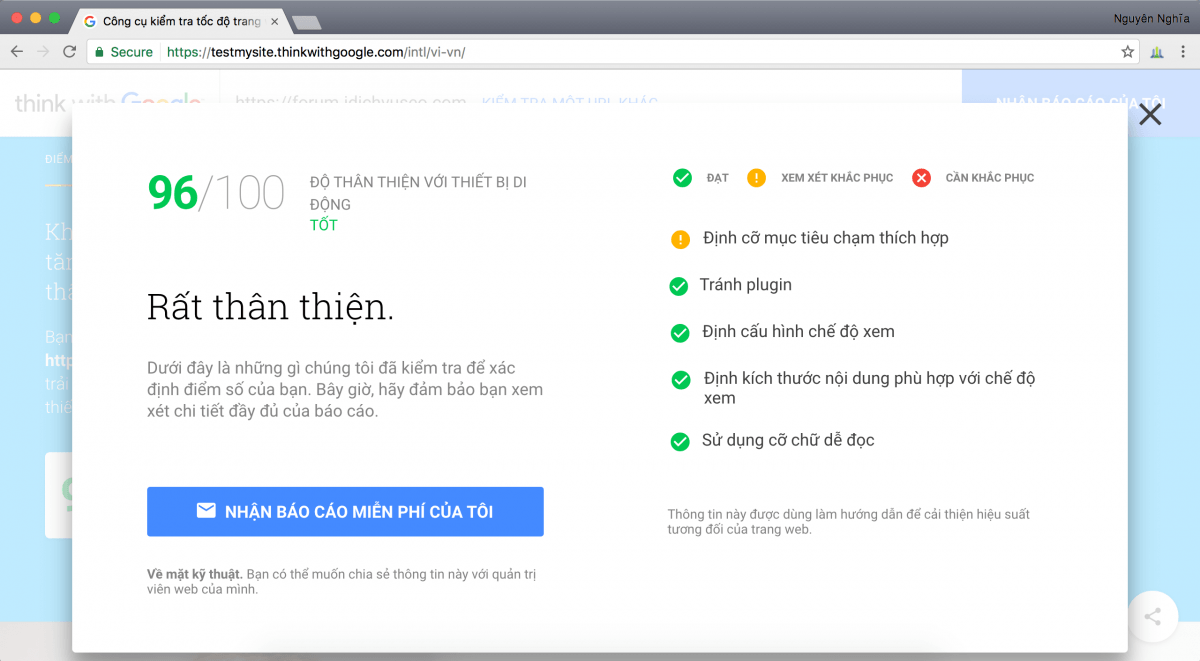Click the ĐẠT legend label
Screen dimensions: 1200x661
[x=717, y=178]
